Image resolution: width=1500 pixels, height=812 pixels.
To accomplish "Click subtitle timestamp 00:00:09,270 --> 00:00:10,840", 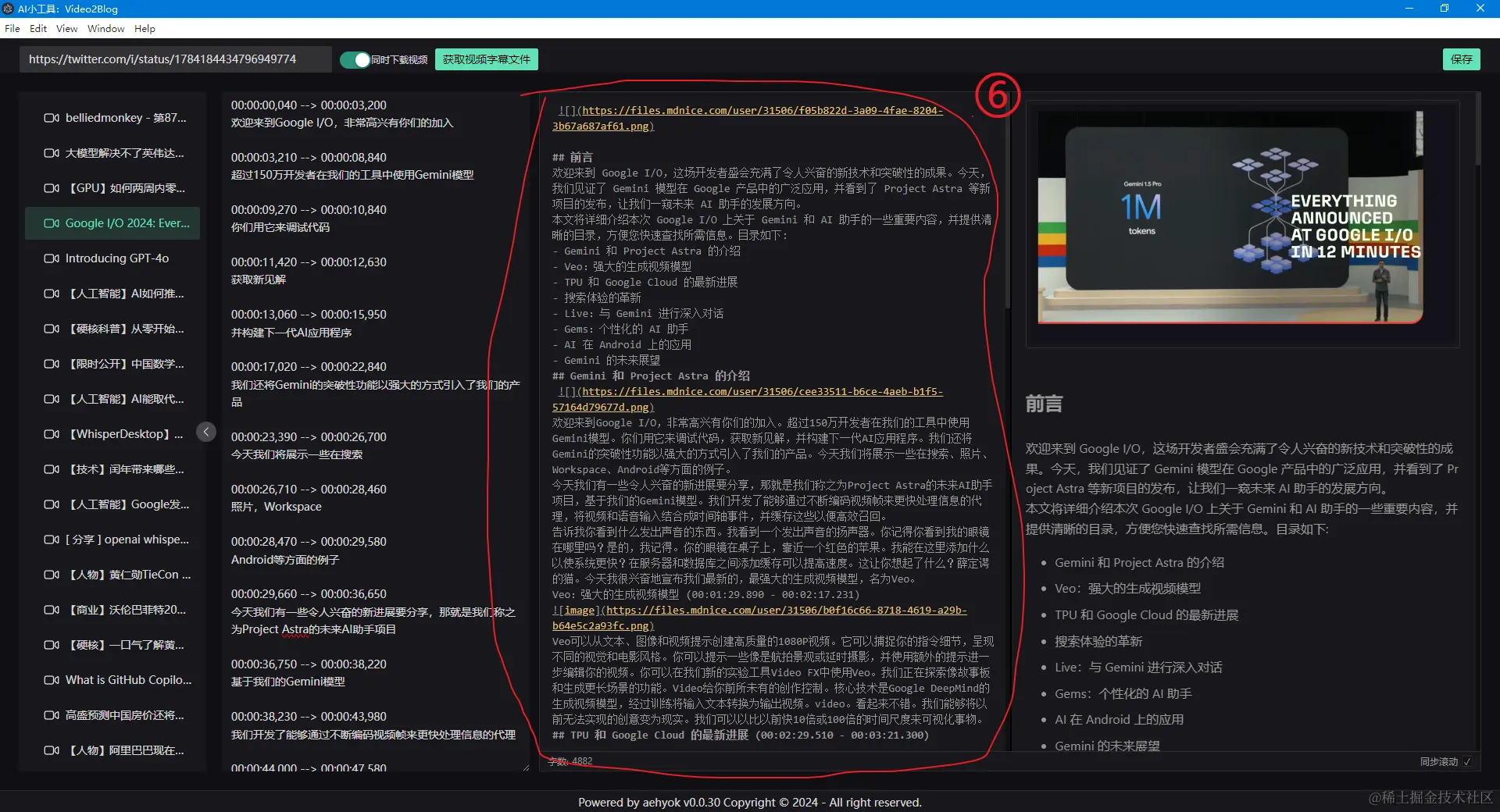I will 309,209.
